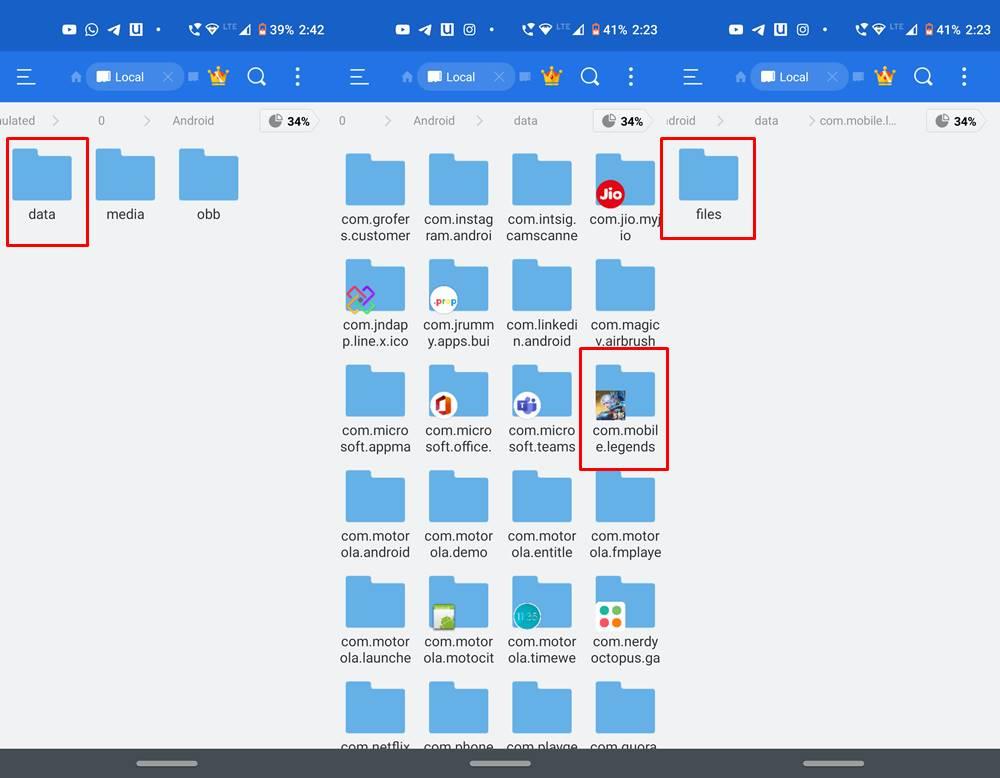Viewport: 1000px width, 778px height.
Task: Open the com.nerdyoctopus.ga folder
Action: coord(625,625)
